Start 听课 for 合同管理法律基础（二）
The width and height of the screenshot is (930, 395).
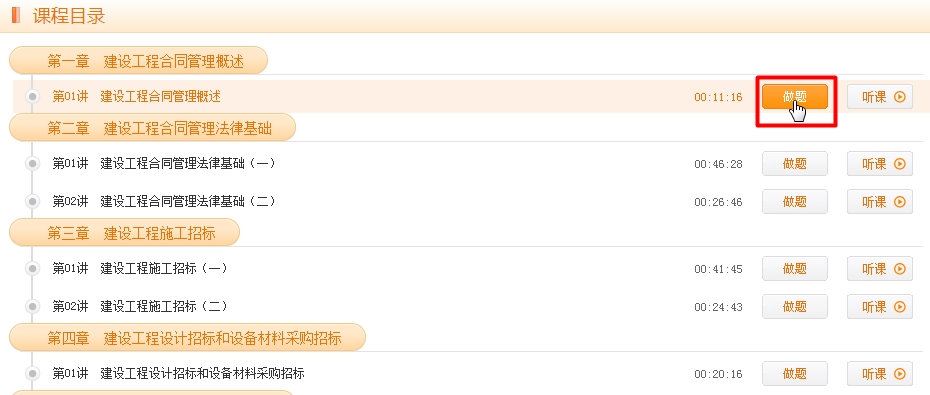(x=880, y=202)
